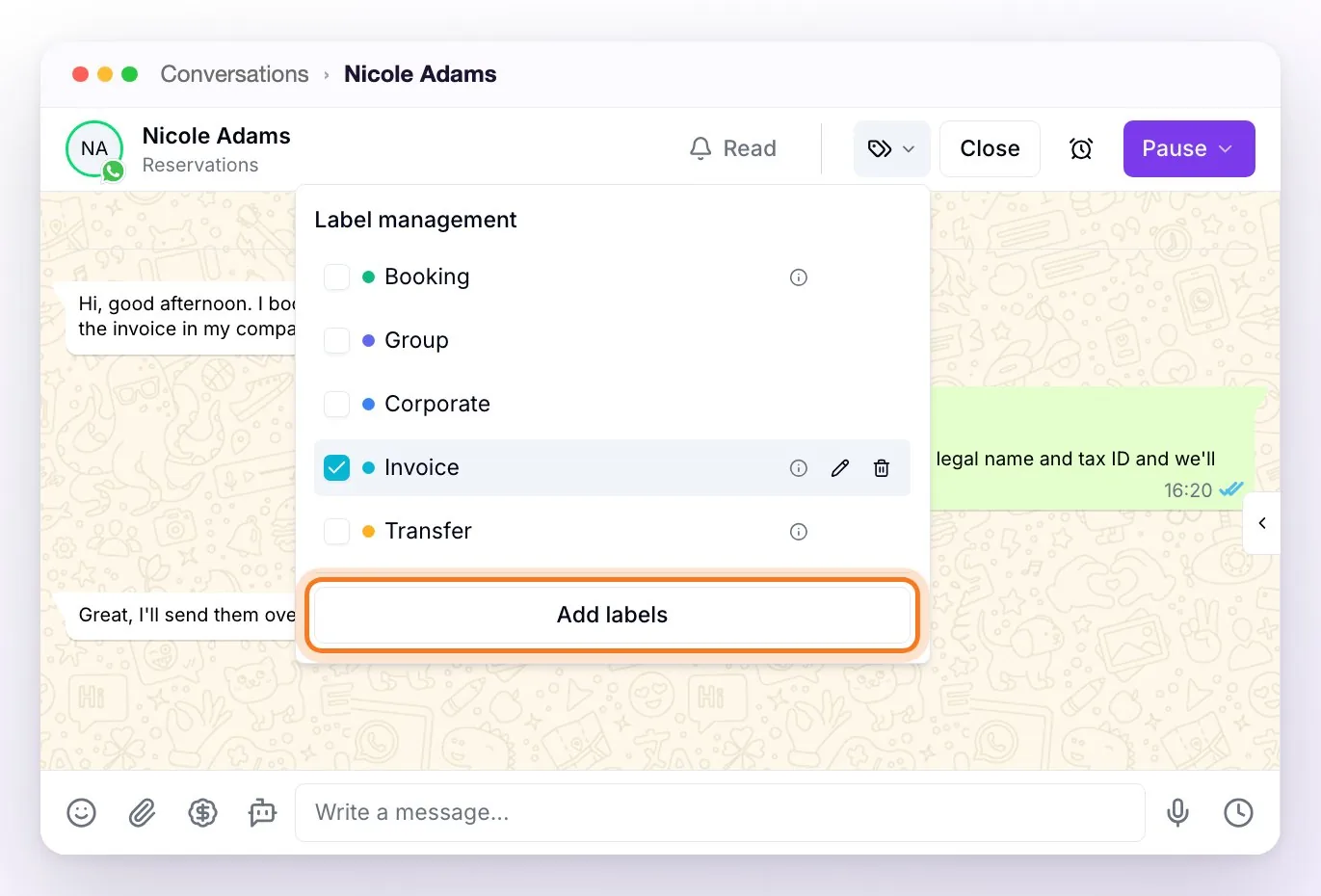Tick the Booking label checkbox
Image resolution: width=1321 pixels, height=896 pixels.
click(x=336, y=277)
